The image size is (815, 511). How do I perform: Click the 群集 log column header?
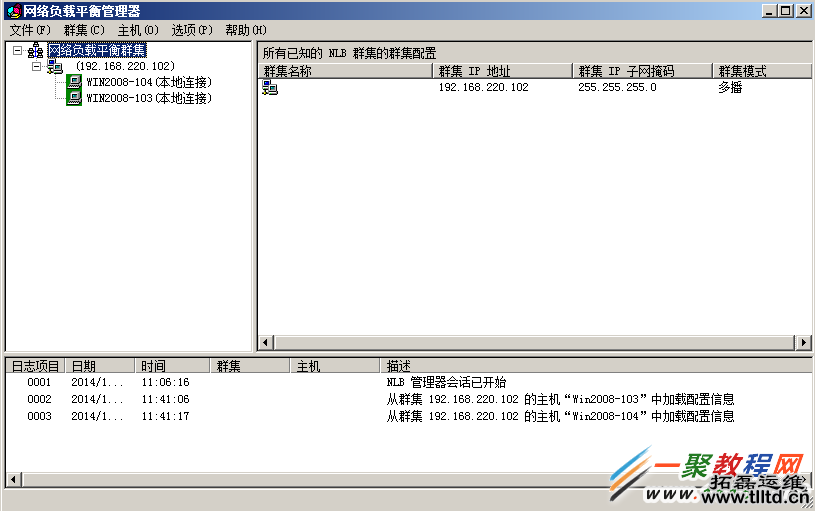coord(250,366)
